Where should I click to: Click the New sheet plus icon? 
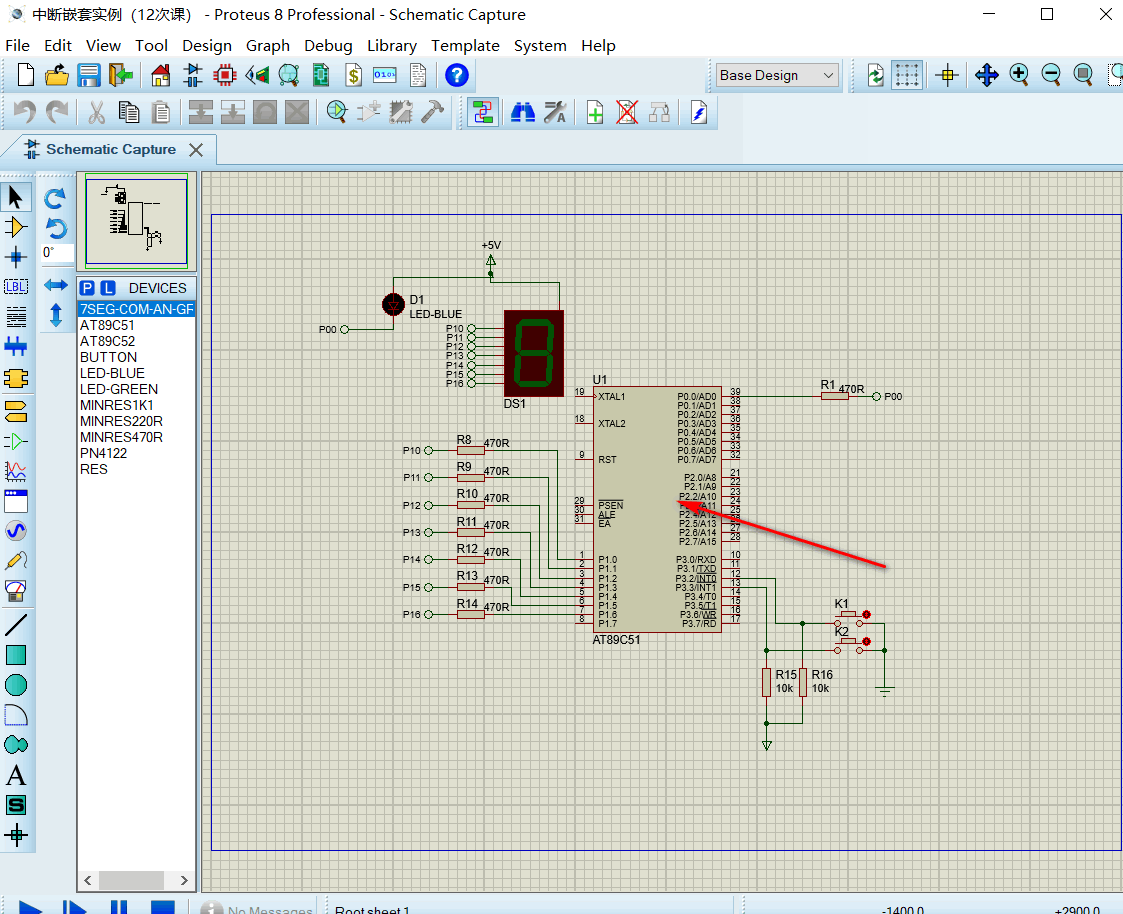click(x=595, y=112)
